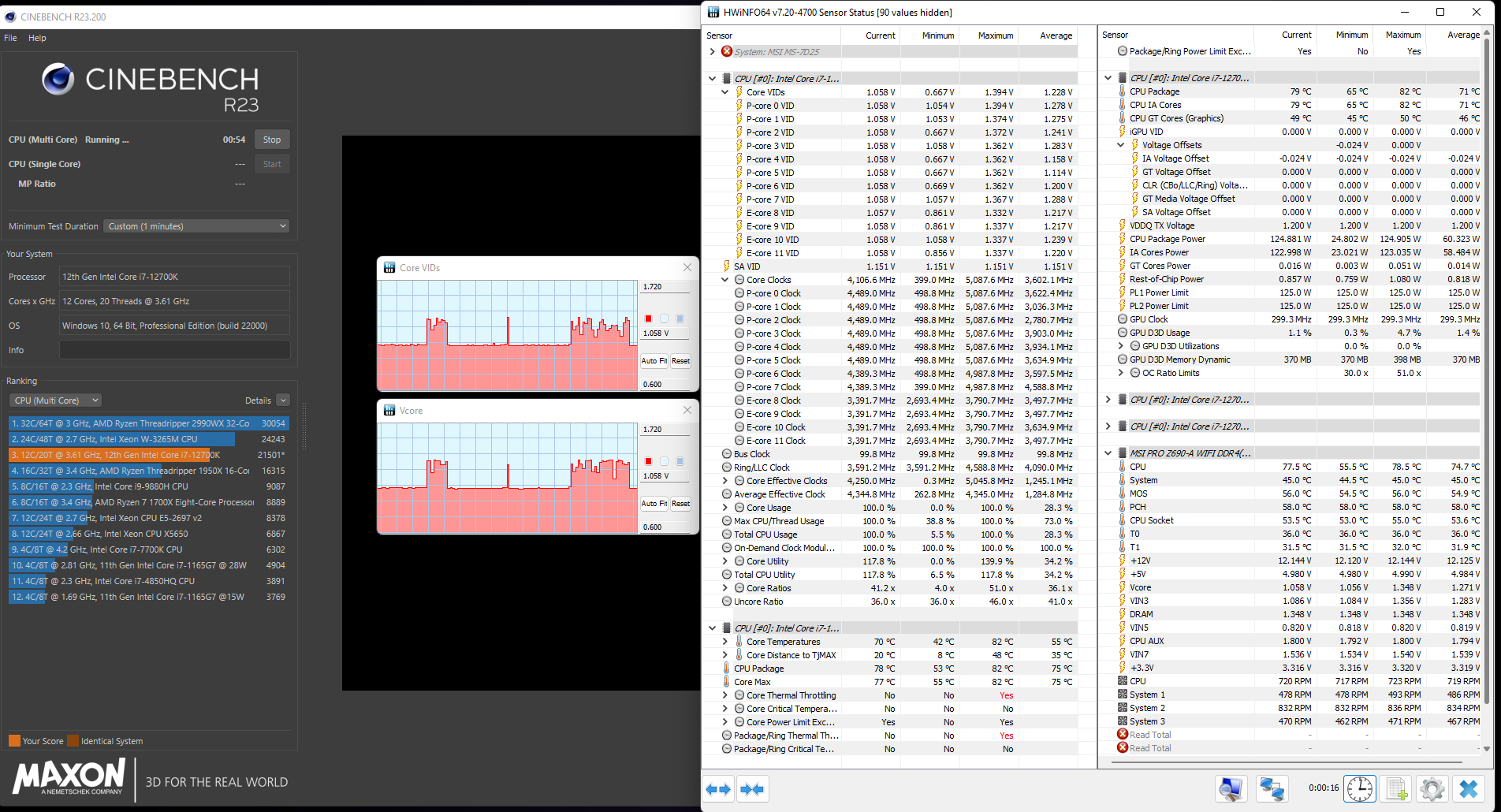Click Auto Fit in the Core VIDs graph

point(654,361)
